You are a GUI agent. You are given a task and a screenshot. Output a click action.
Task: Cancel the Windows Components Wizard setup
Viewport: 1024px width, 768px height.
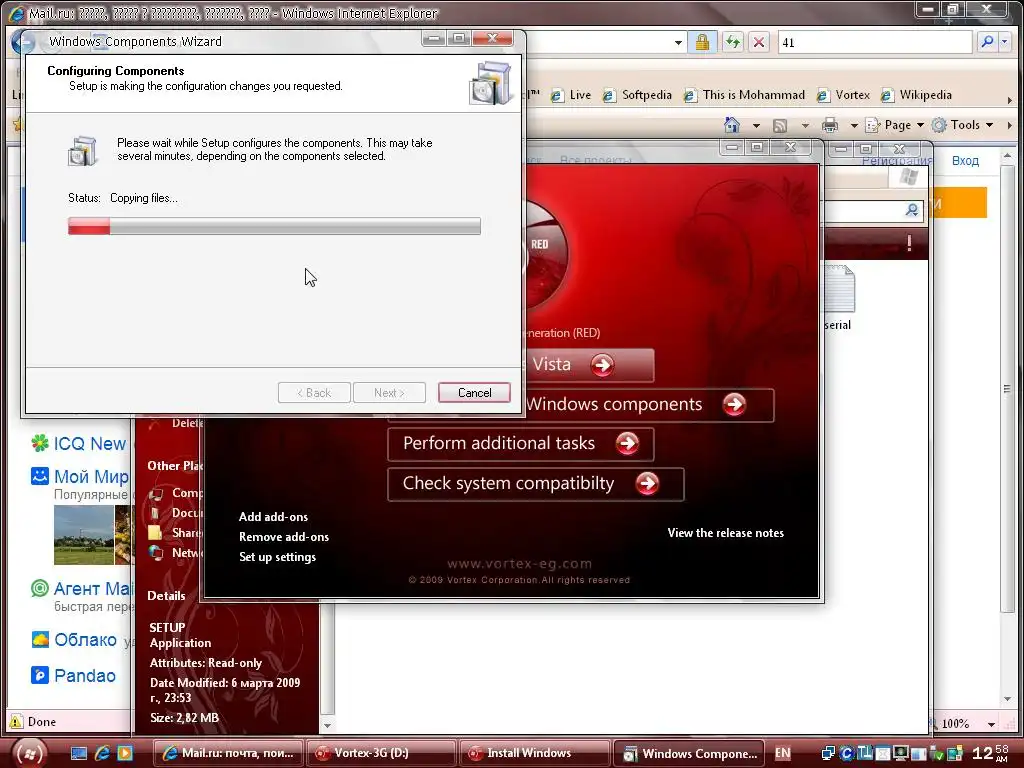[474, 392]
